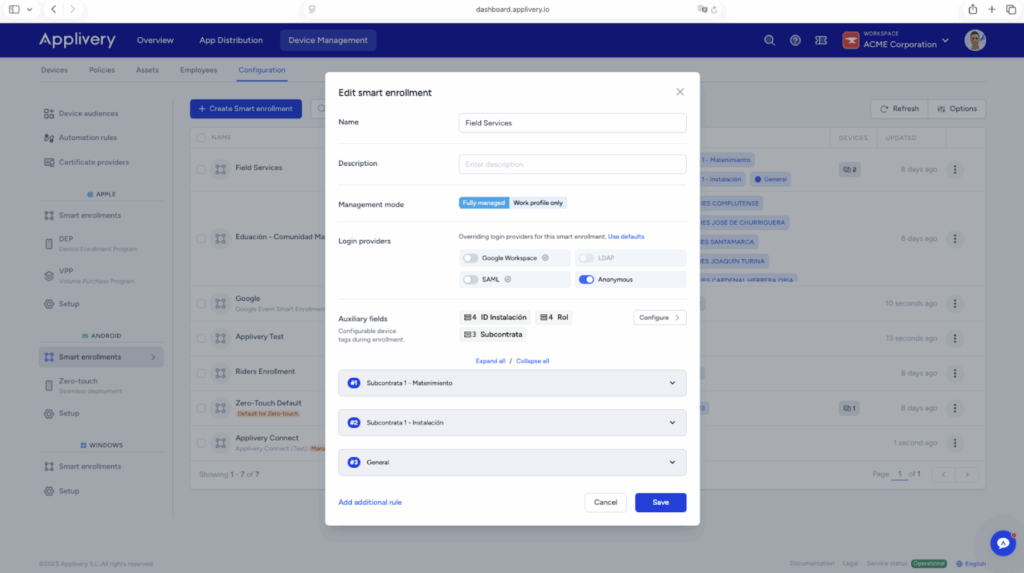The width and height of the screenshot is (1024, 573).
Task: Open the Device Management menu
Action: [328, 41]
